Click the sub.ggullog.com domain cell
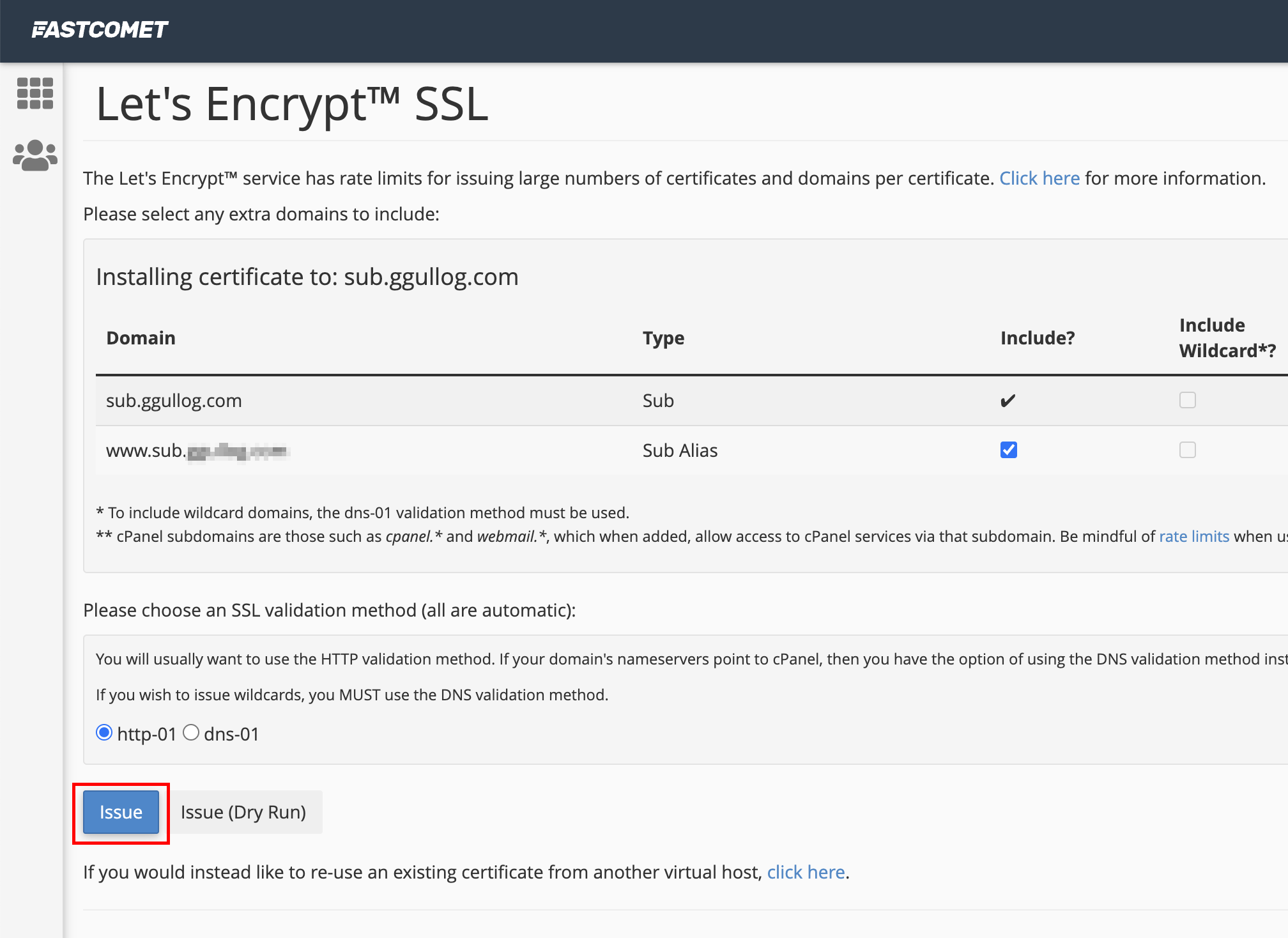The width and height of the screenshot is (1288, 938). pos(174,401)
